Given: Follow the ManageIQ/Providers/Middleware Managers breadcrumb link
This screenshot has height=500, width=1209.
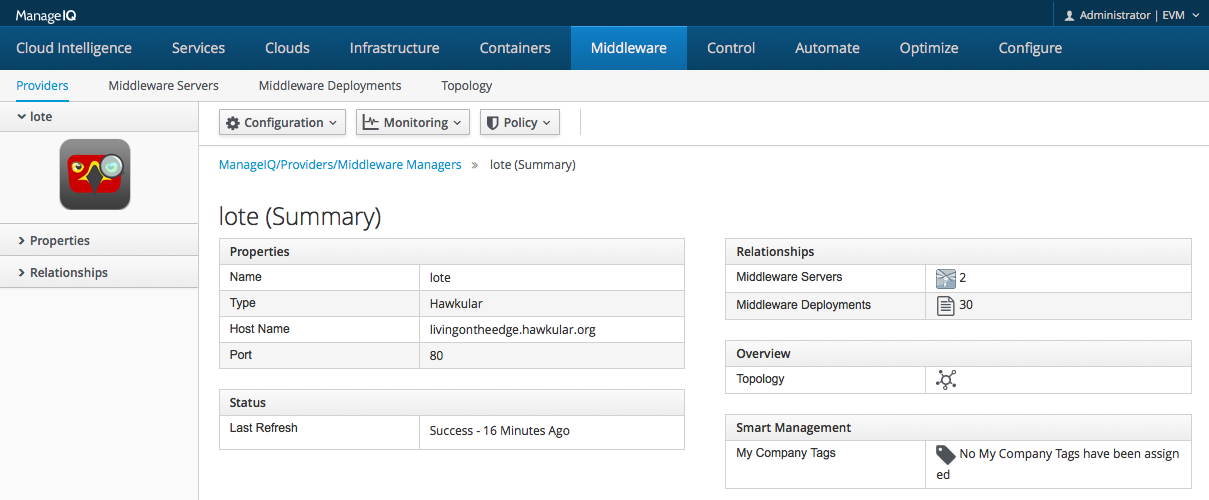Looking at the screenshot, I should point(340,164).
